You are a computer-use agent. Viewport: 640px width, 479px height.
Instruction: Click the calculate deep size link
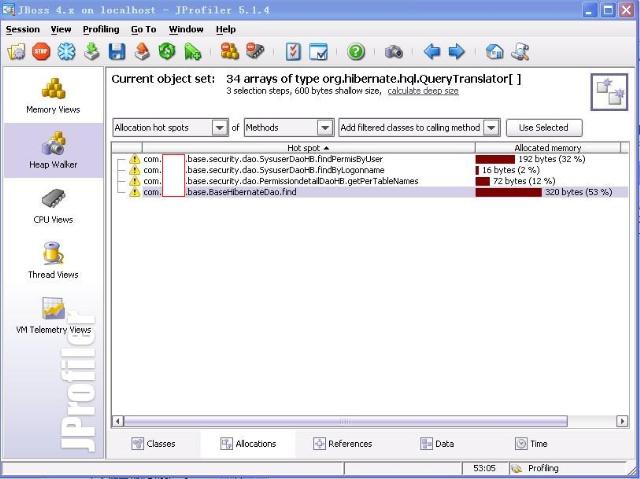[x=423, y=91]
